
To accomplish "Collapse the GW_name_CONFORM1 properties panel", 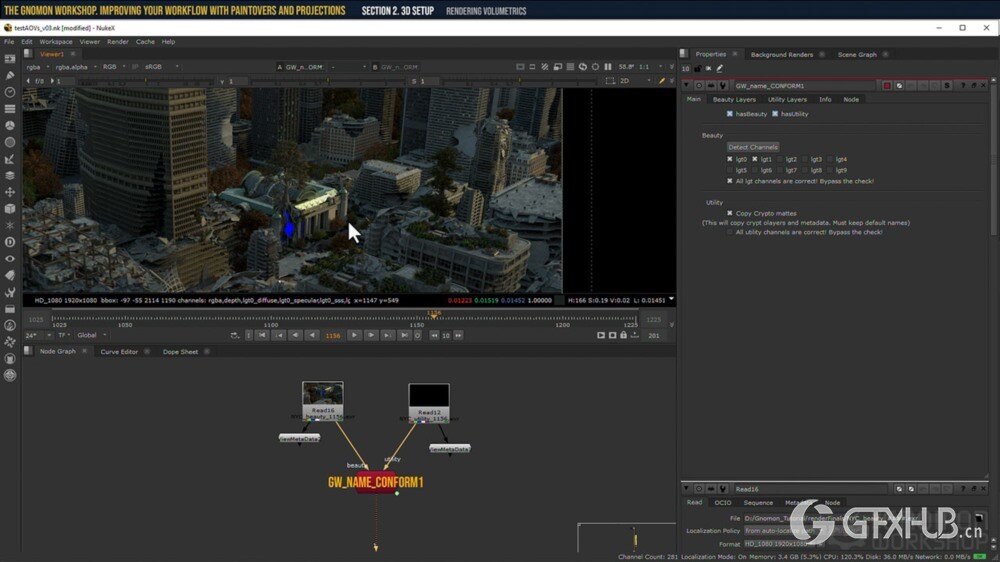I will pos(686,85).
